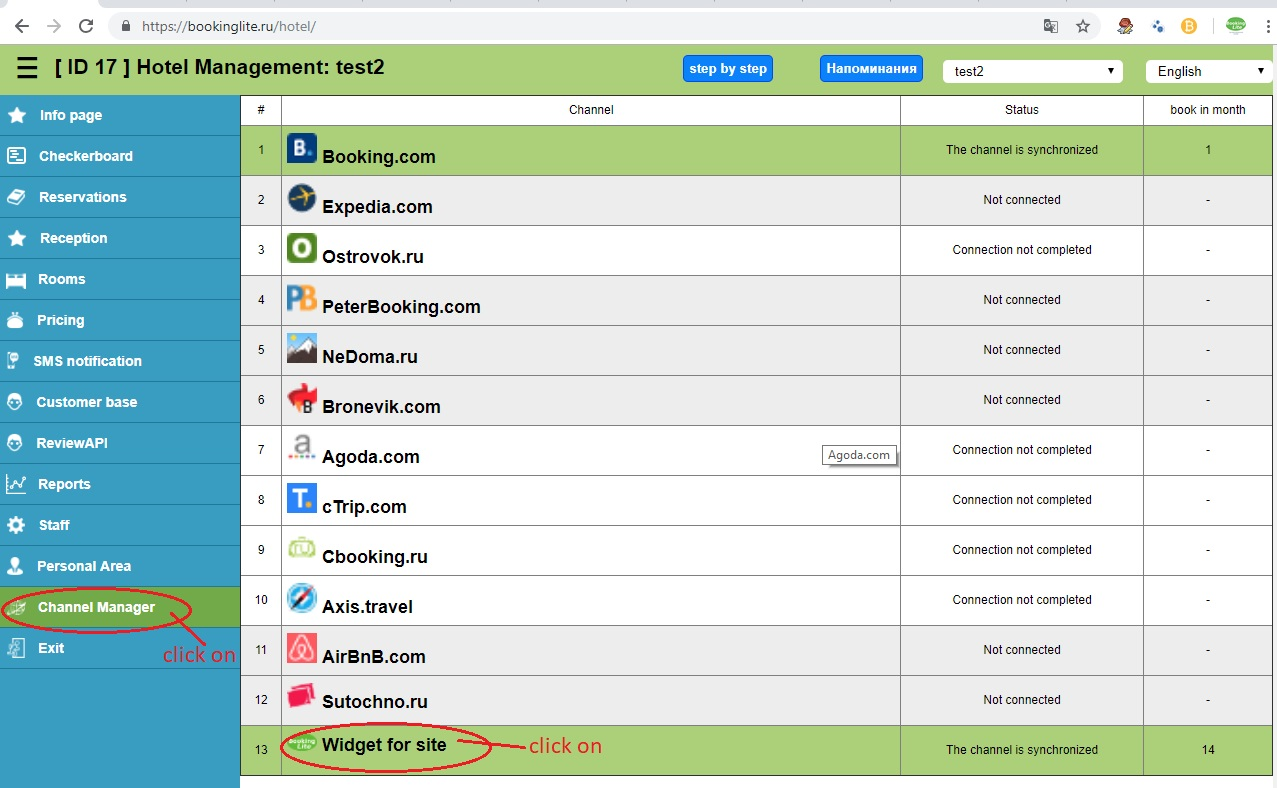Open Reservations in the sidebar
This screenshot has height=788, width=1277.
point(120,197)
